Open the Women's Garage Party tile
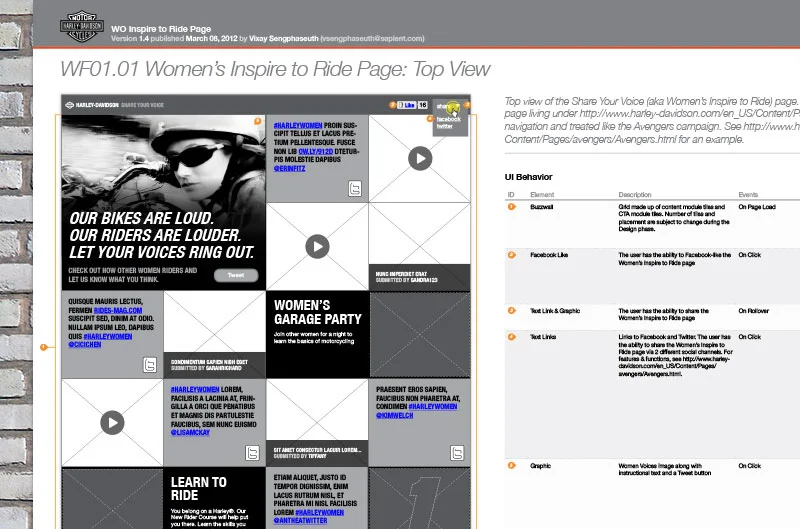This screenshot has width=800, height=529. [317, 334]
